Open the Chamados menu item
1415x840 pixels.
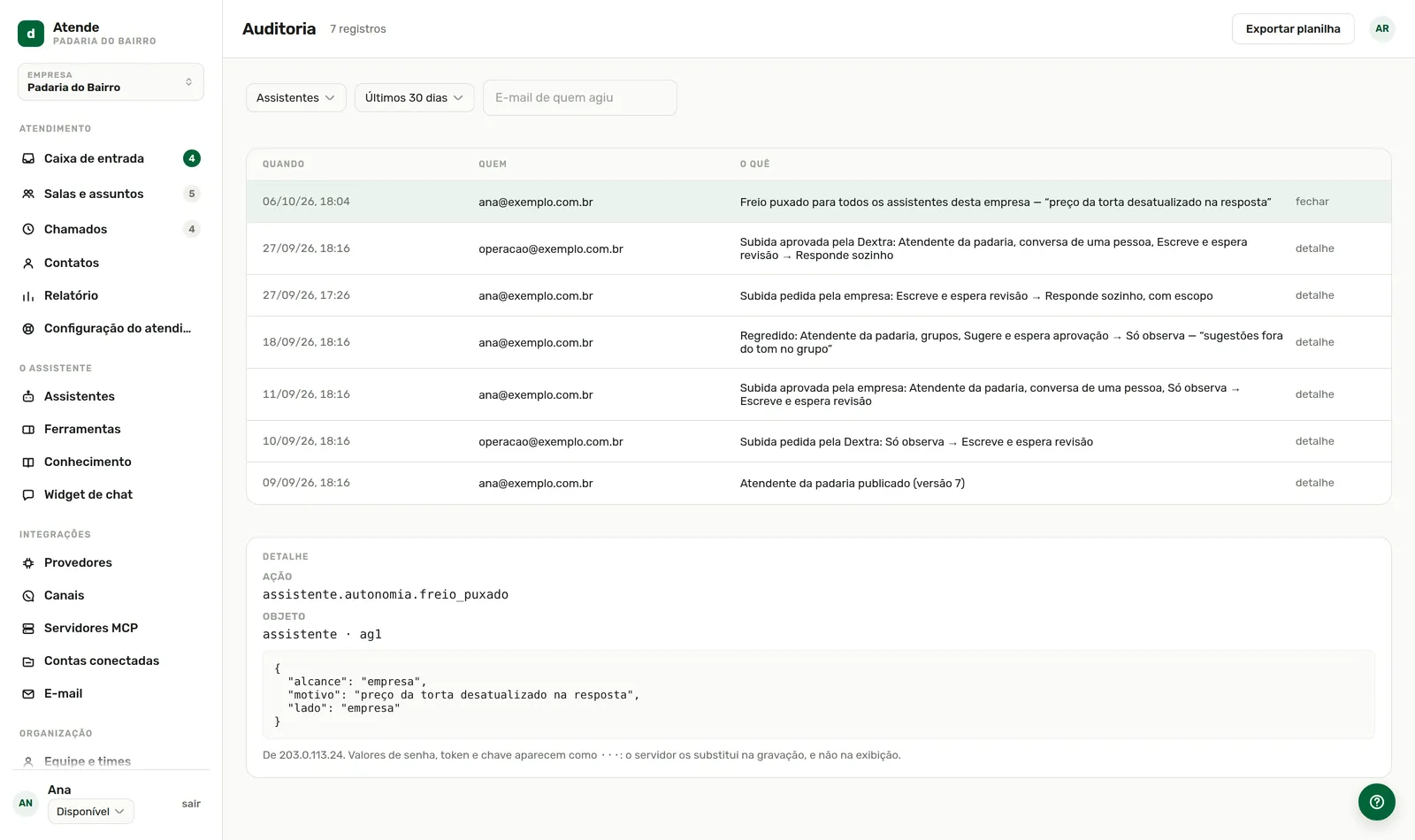tap(111, 229)
